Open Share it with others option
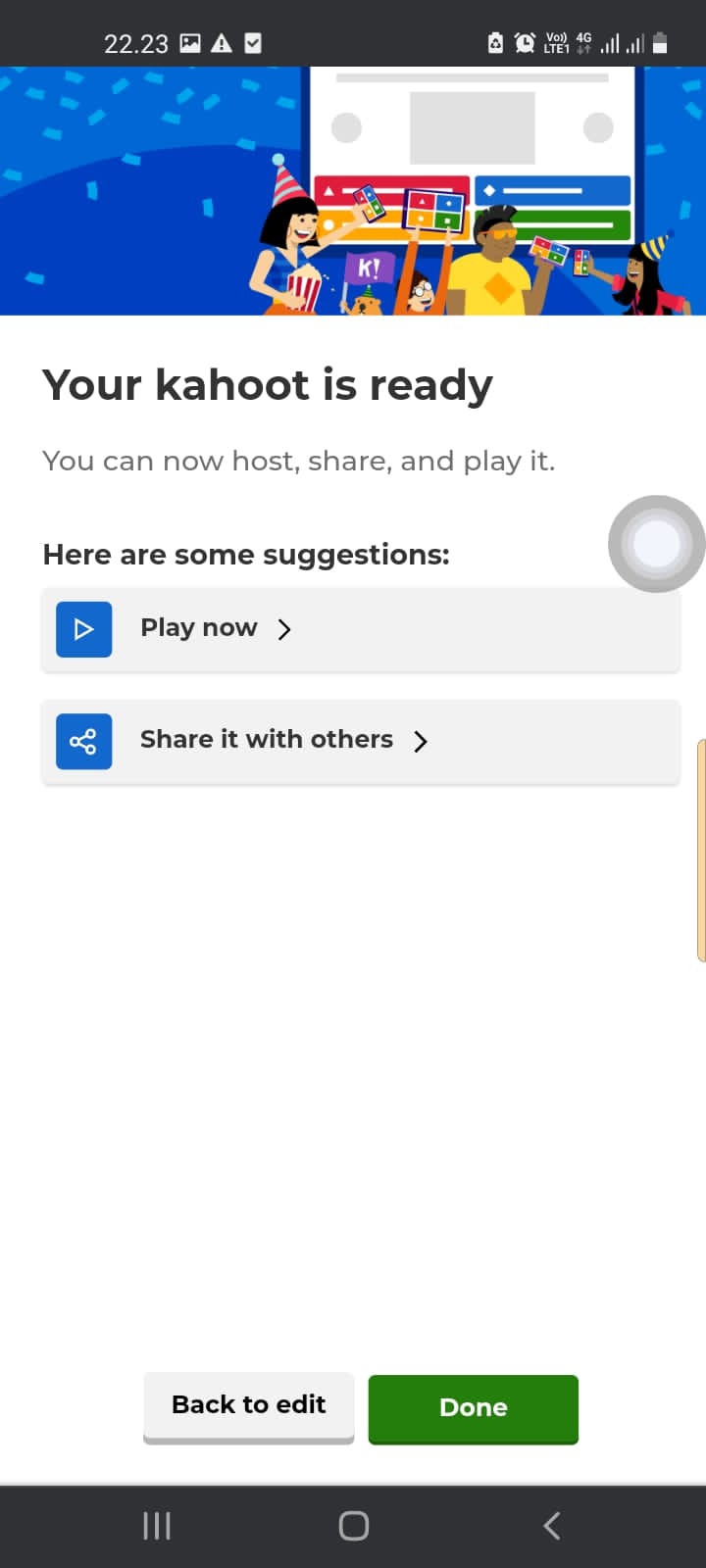 [x=361, y=742]
